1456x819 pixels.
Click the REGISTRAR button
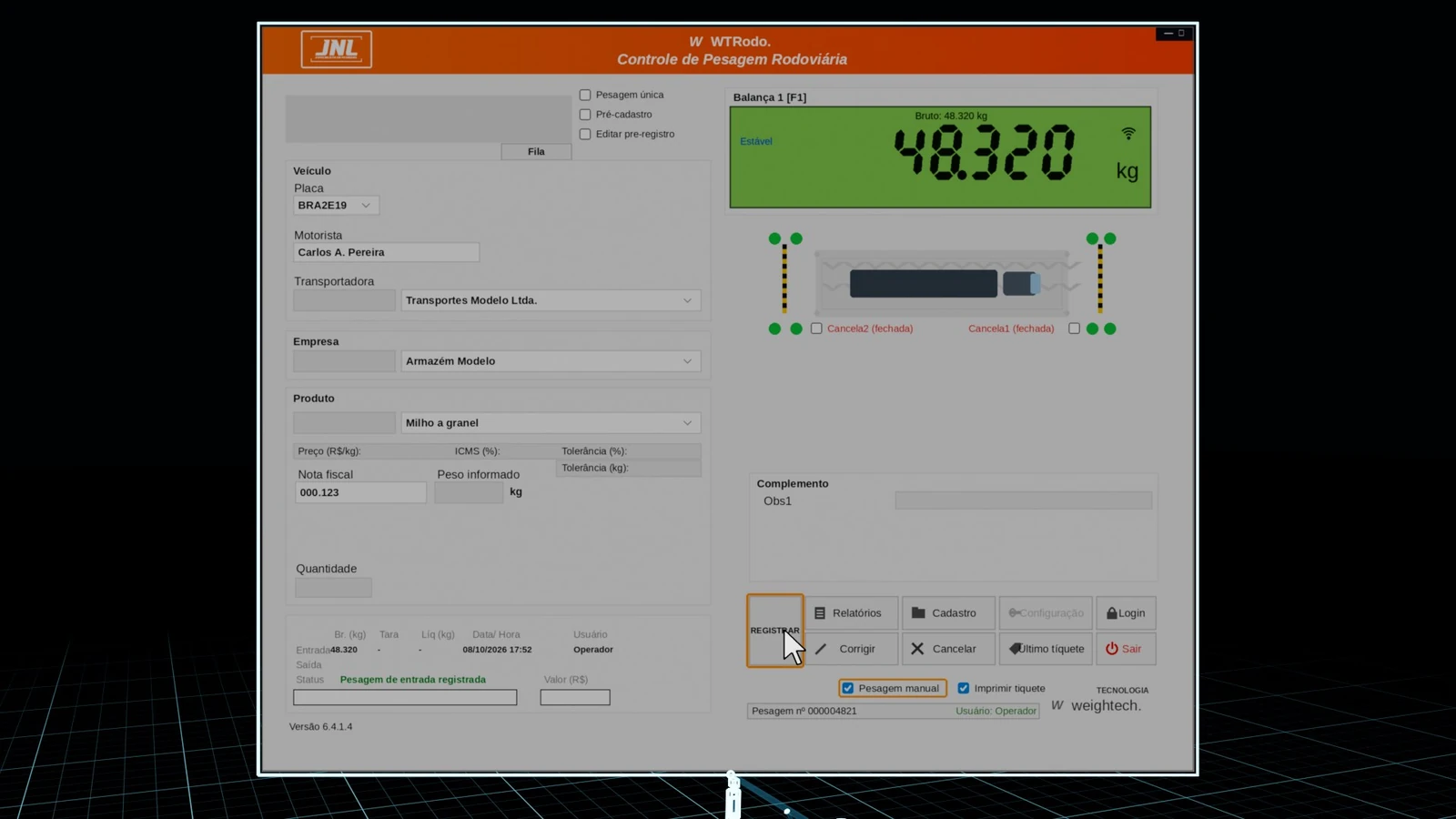[x=774, y=631]
